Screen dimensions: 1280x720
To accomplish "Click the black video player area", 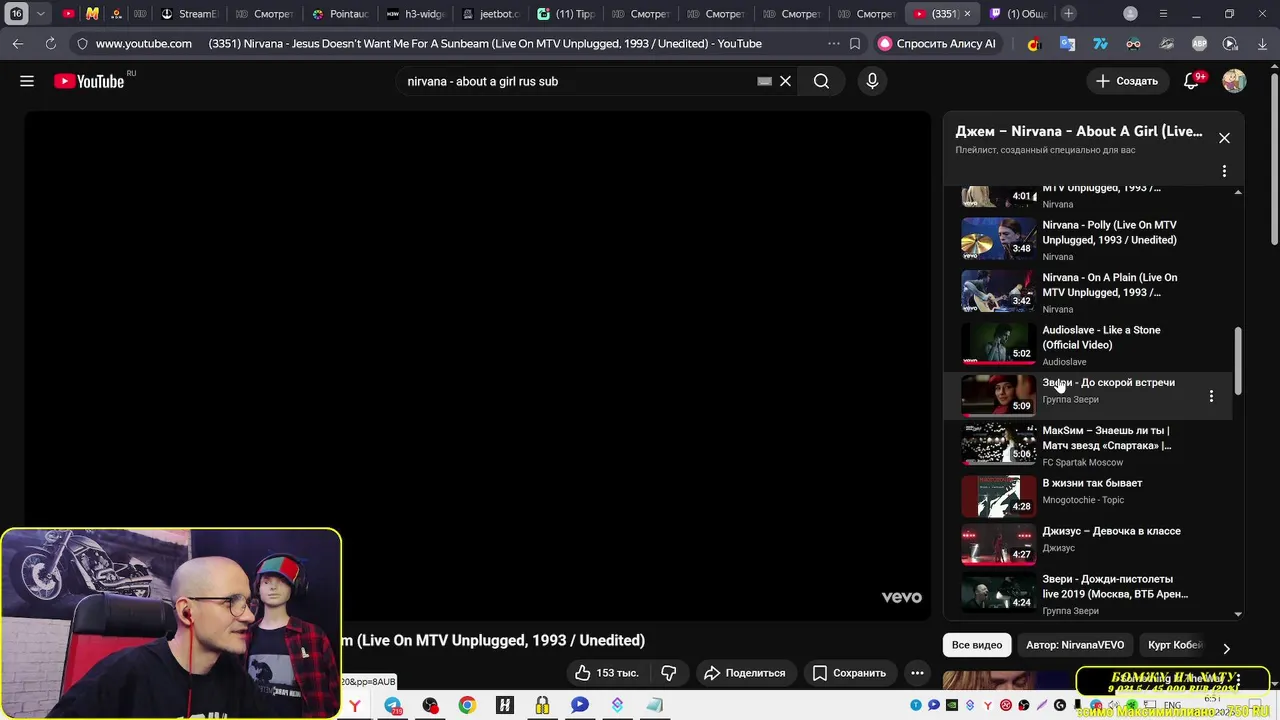I will [x=477, y=365].
